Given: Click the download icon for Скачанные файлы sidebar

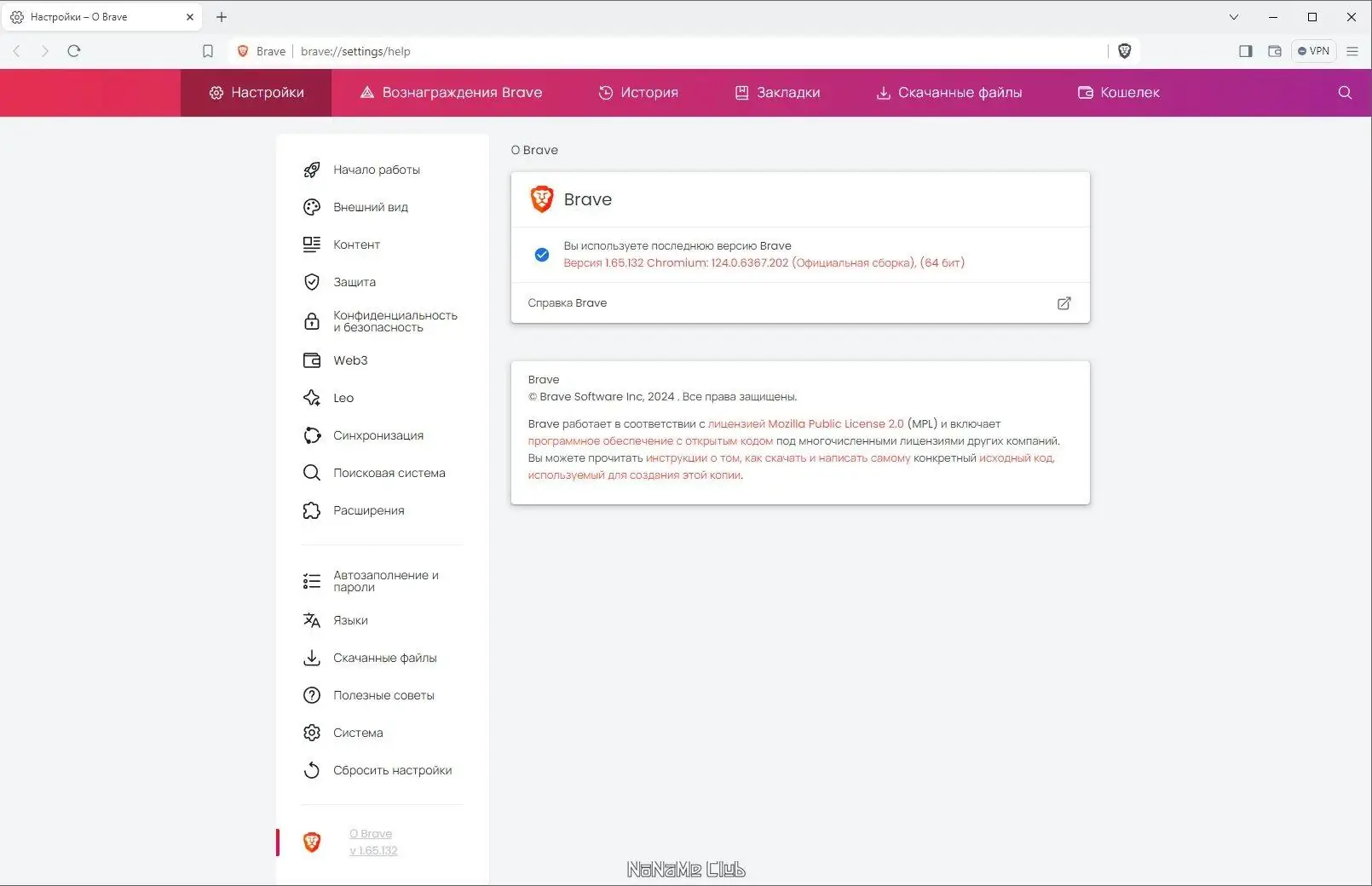Looking at the screenshot, I should [312, 658].
